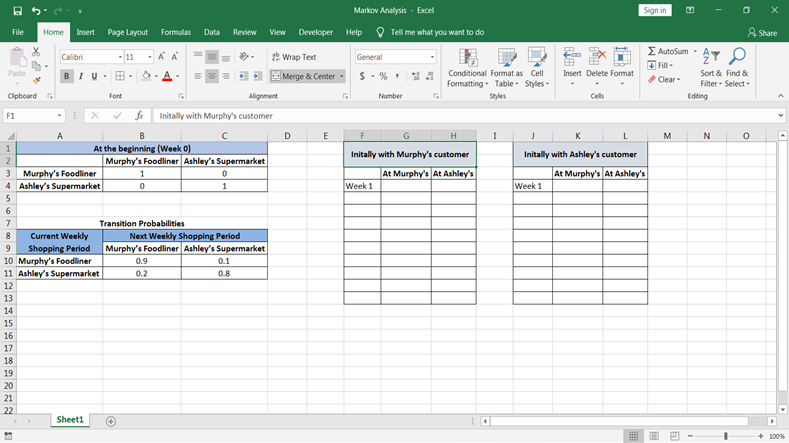Click the Percent Style icon
This screenshot has width=789, height=443.
(x=383, y=76)
